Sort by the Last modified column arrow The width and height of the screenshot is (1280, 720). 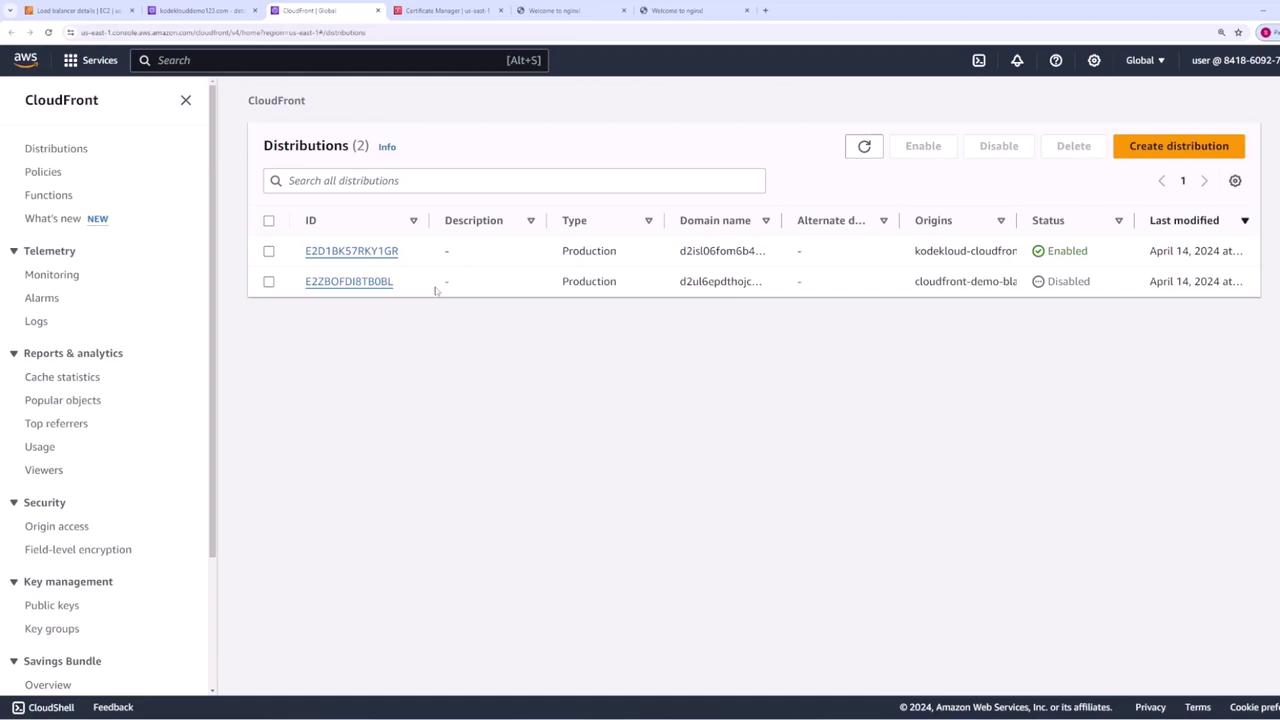(x=1245, y=220)
